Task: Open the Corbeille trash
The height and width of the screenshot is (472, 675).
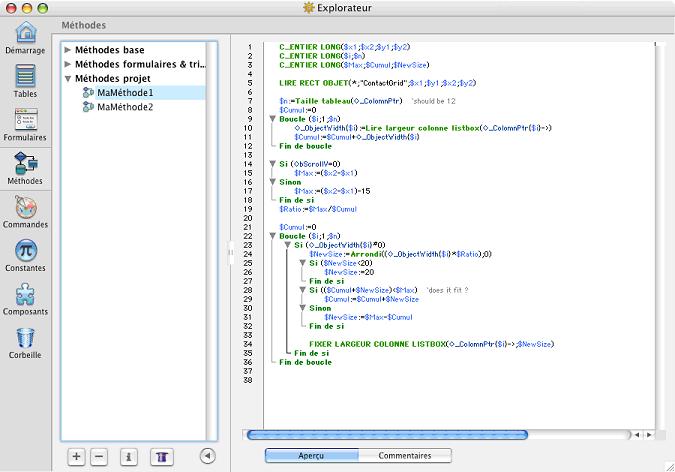Action: click(25, 341)
